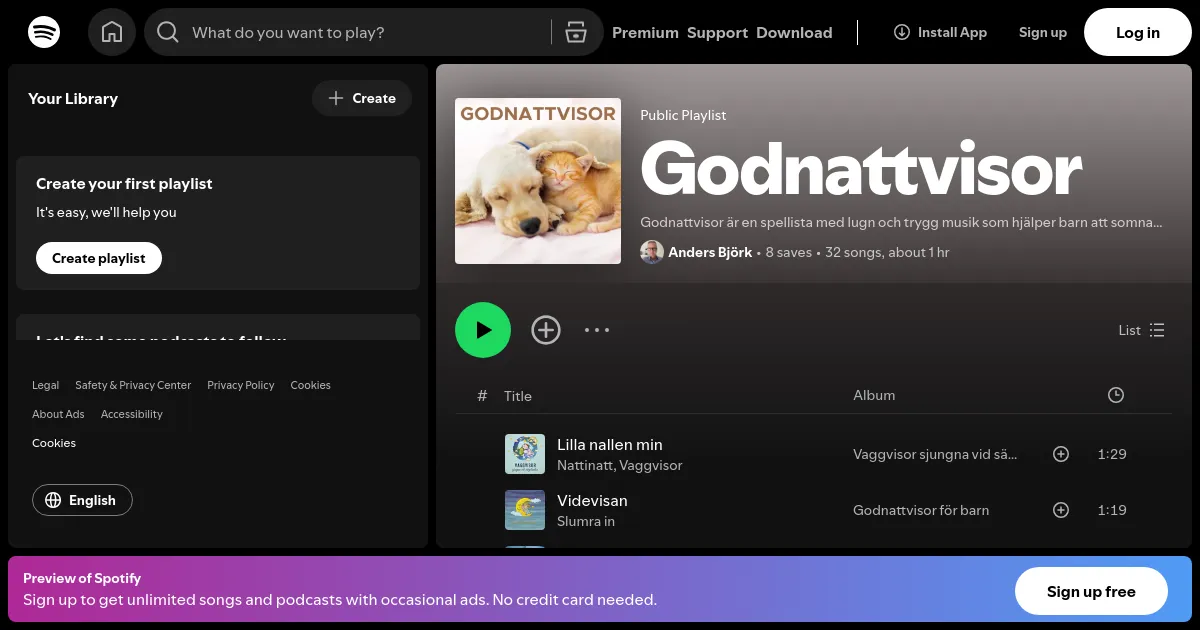
Task: Select Premium in the top menu
Action: coord(645,32)
